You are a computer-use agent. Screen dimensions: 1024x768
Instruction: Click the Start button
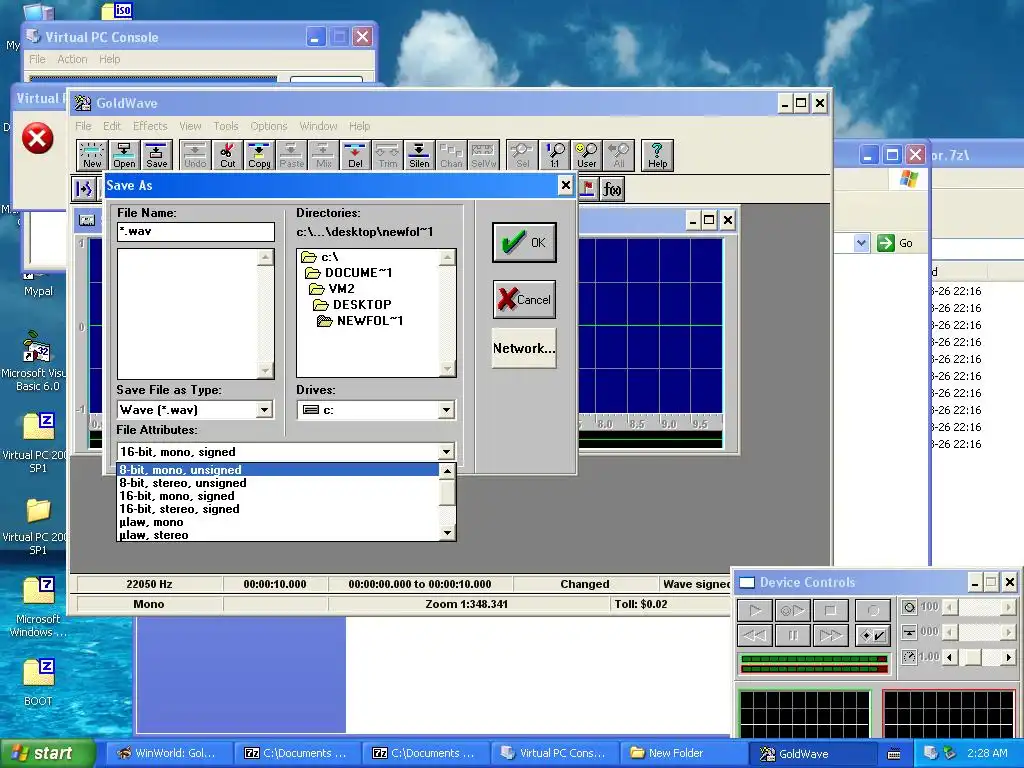(x=47, y=753)
